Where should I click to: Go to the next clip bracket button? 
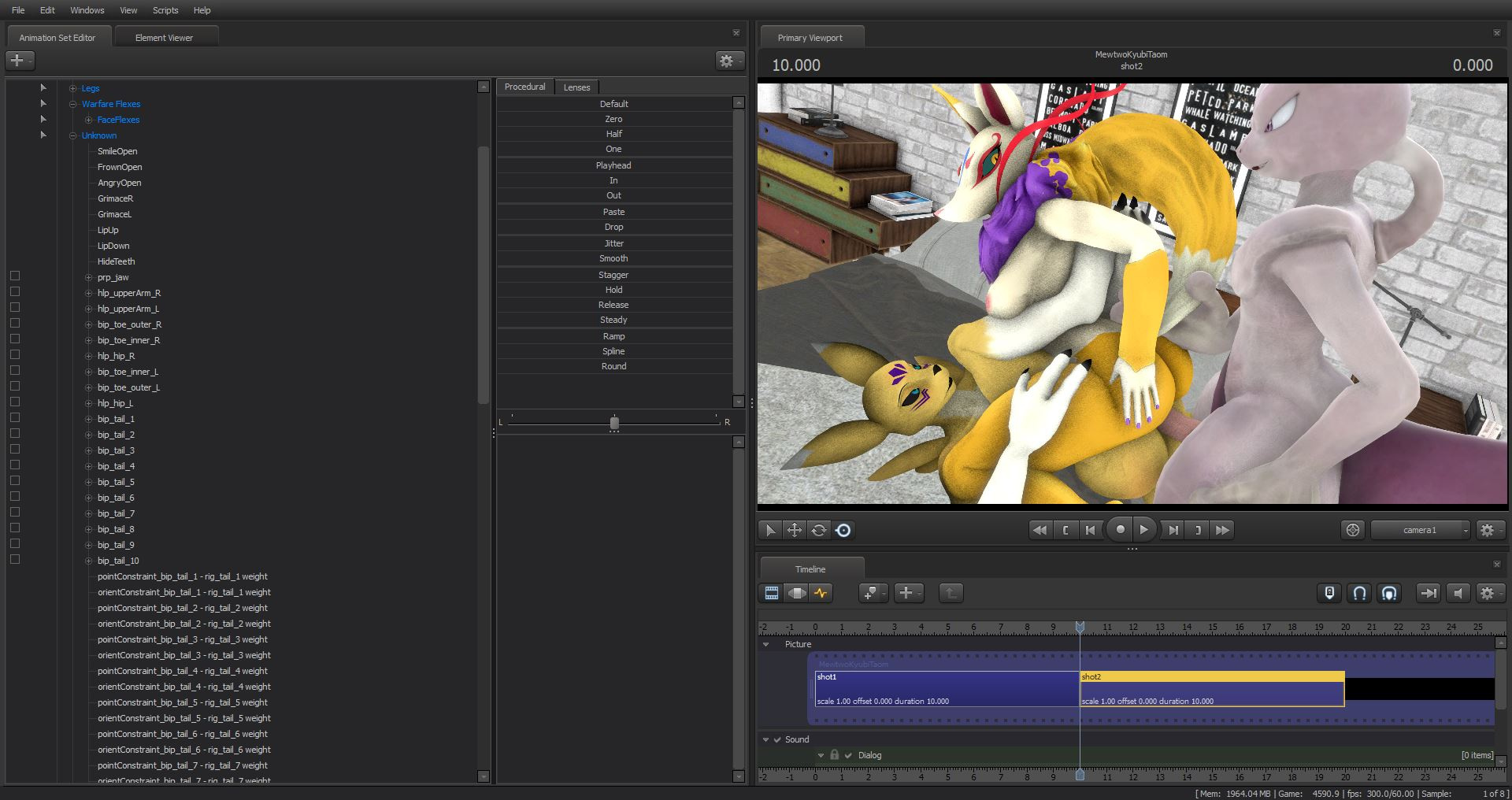tap(1198, 530)
